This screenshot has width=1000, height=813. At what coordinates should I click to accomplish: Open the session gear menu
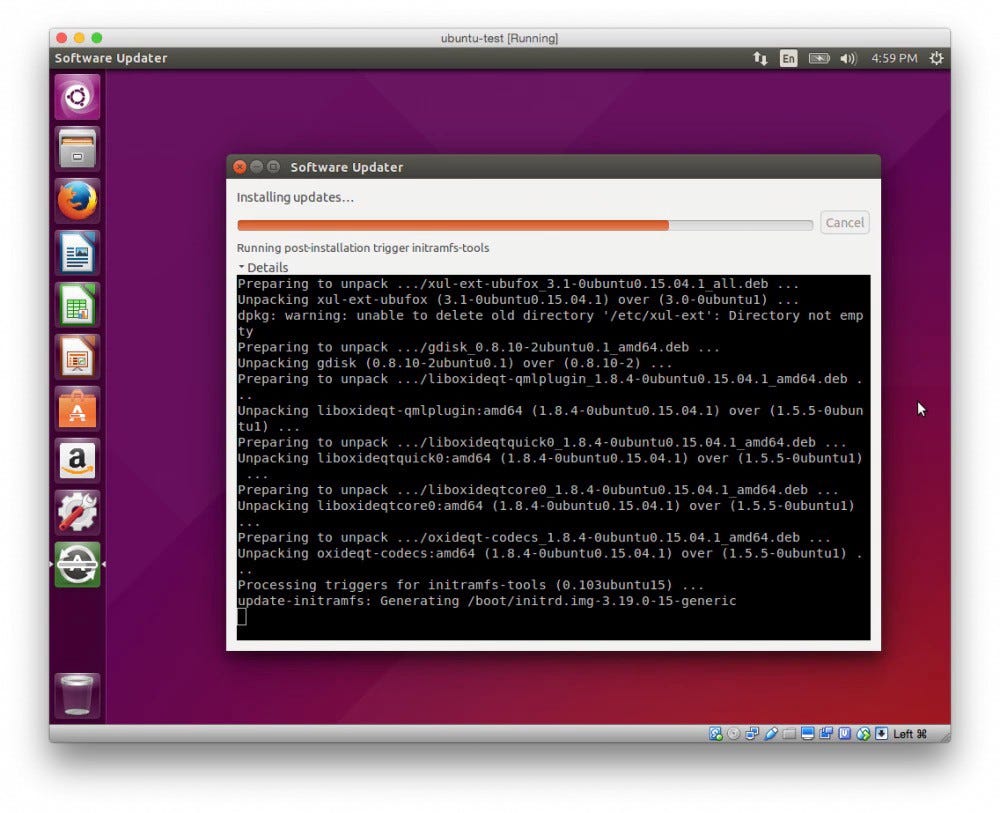point(936,59)
